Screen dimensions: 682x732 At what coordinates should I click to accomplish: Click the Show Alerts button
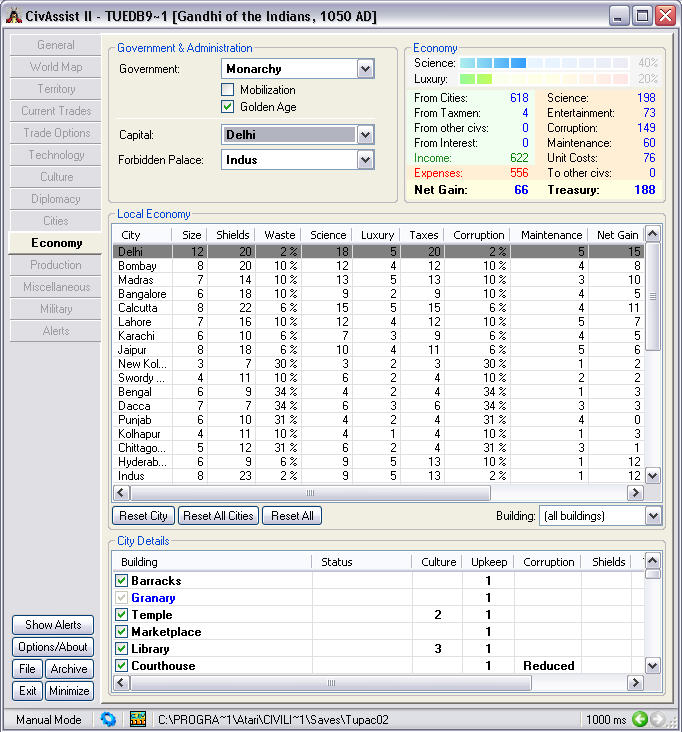pos(53,625)
